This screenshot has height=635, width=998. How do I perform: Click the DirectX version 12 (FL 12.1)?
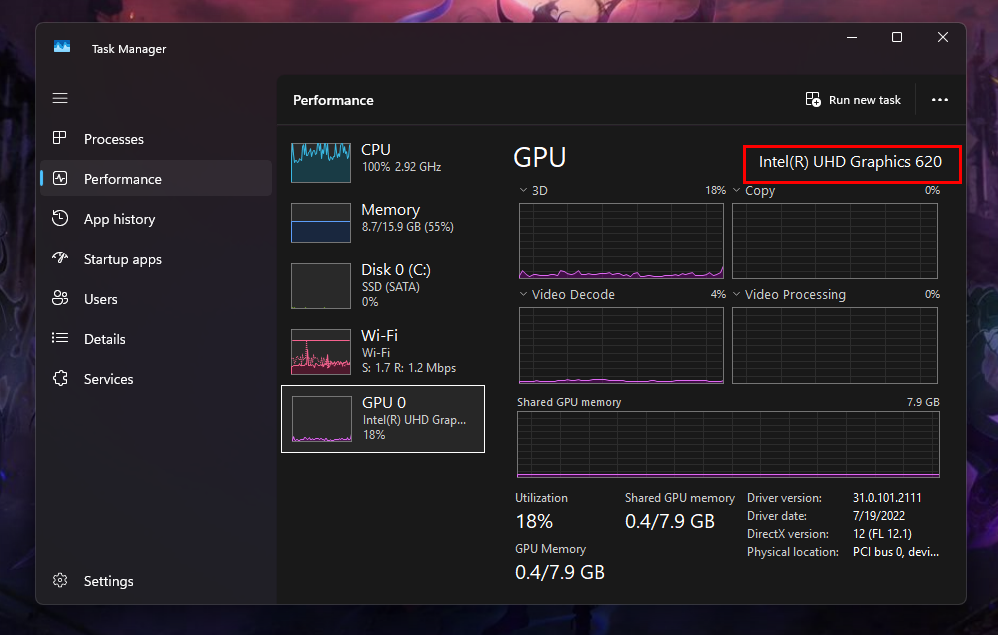(882, 534)
